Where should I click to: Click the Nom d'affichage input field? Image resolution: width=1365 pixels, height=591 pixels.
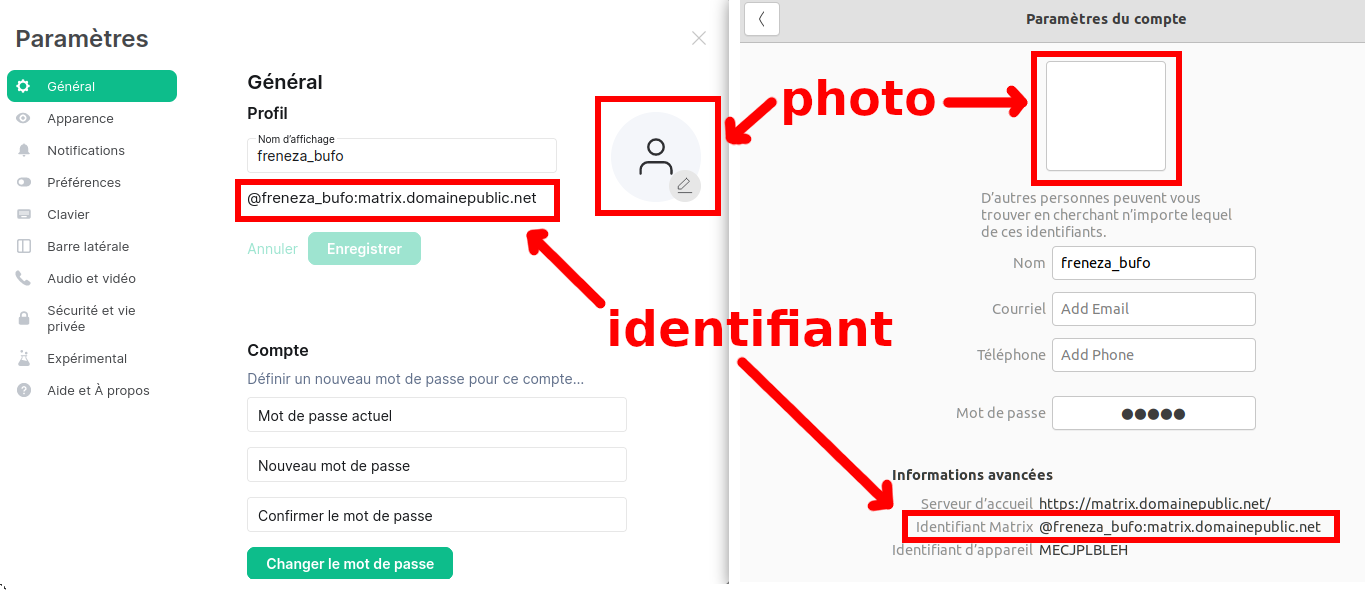[402, 156]
